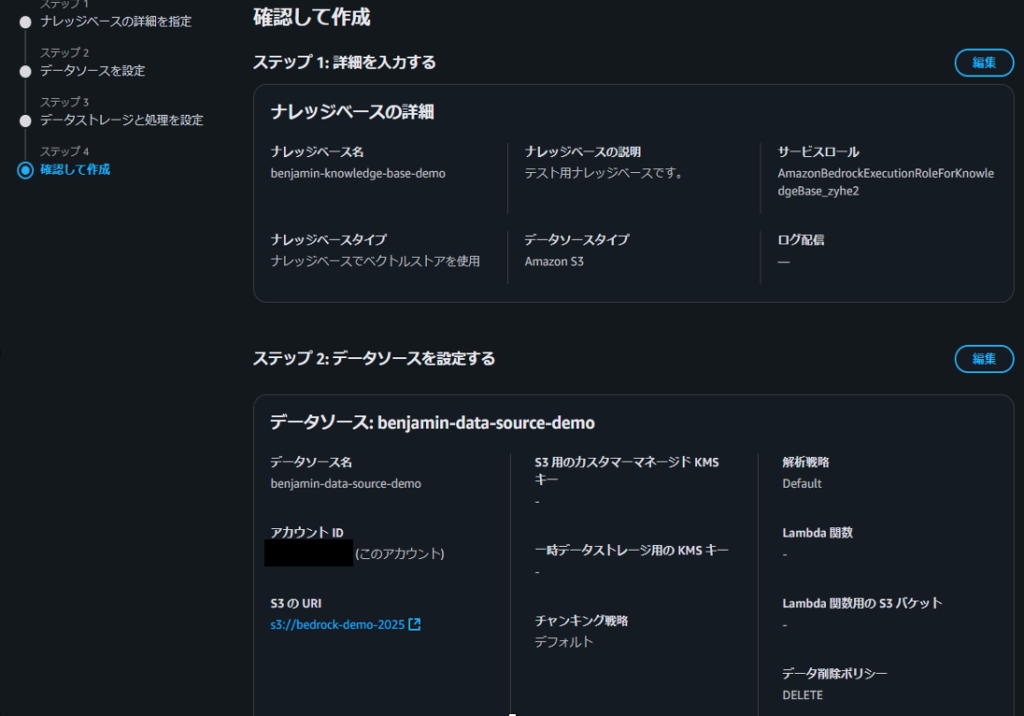Click the step 2 circle indicator in wizard
The height and width of the screenshot is (716, 1024).
(x=26, y=71)
